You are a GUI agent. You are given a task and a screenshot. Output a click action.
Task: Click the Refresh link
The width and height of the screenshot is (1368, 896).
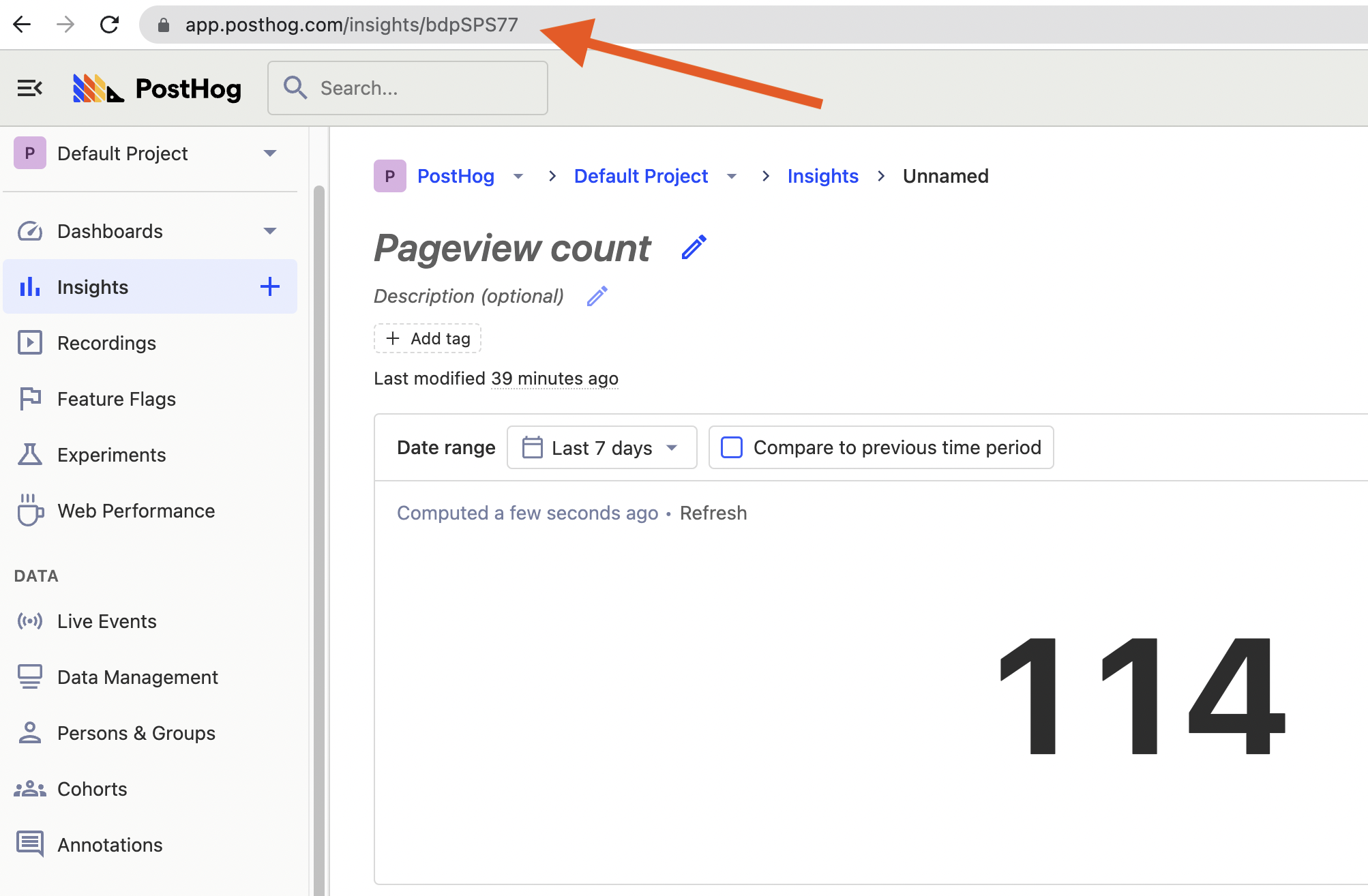pos(713,513)
